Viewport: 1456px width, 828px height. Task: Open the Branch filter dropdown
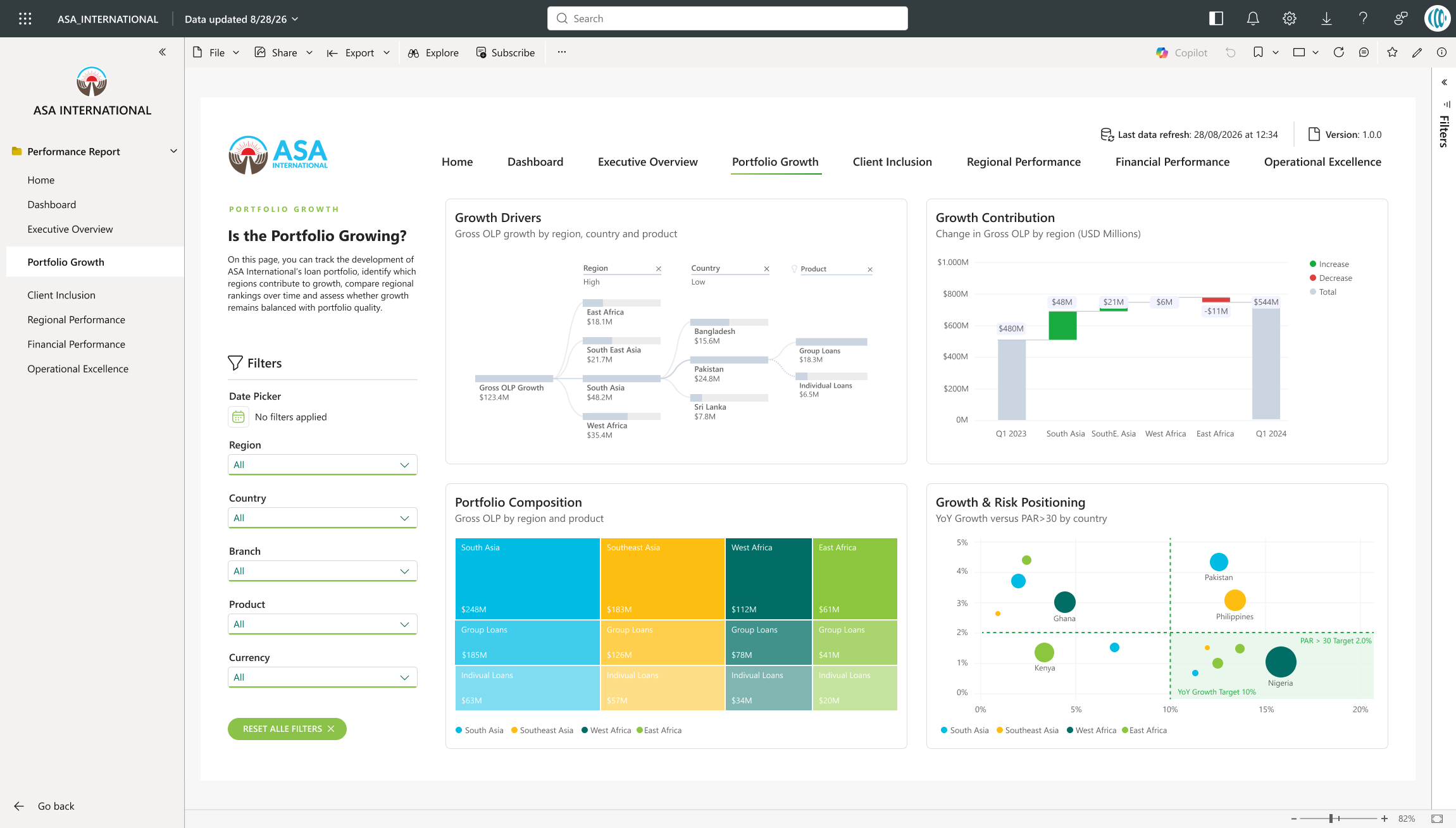322,571
